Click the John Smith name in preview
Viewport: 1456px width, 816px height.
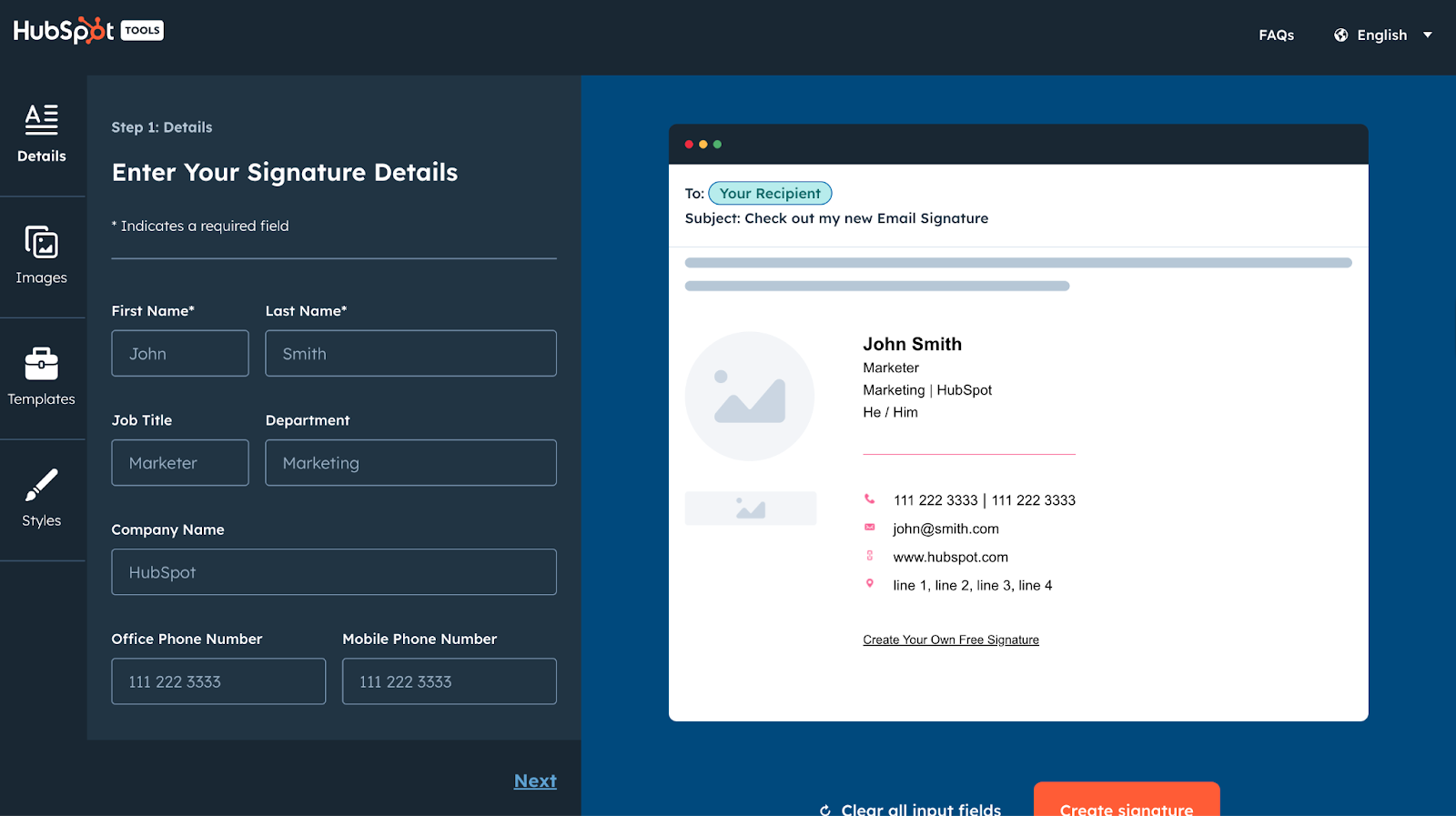tap(912, 344)
